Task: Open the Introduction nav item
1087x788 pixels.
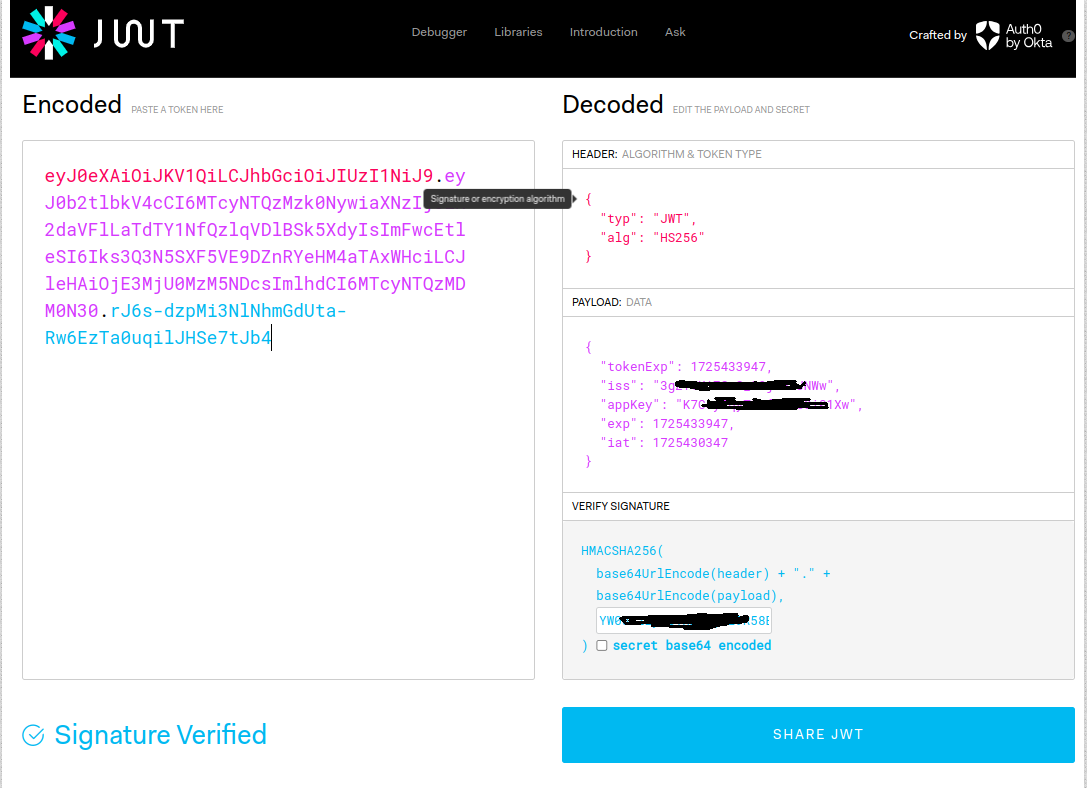Action: point(603,32)
